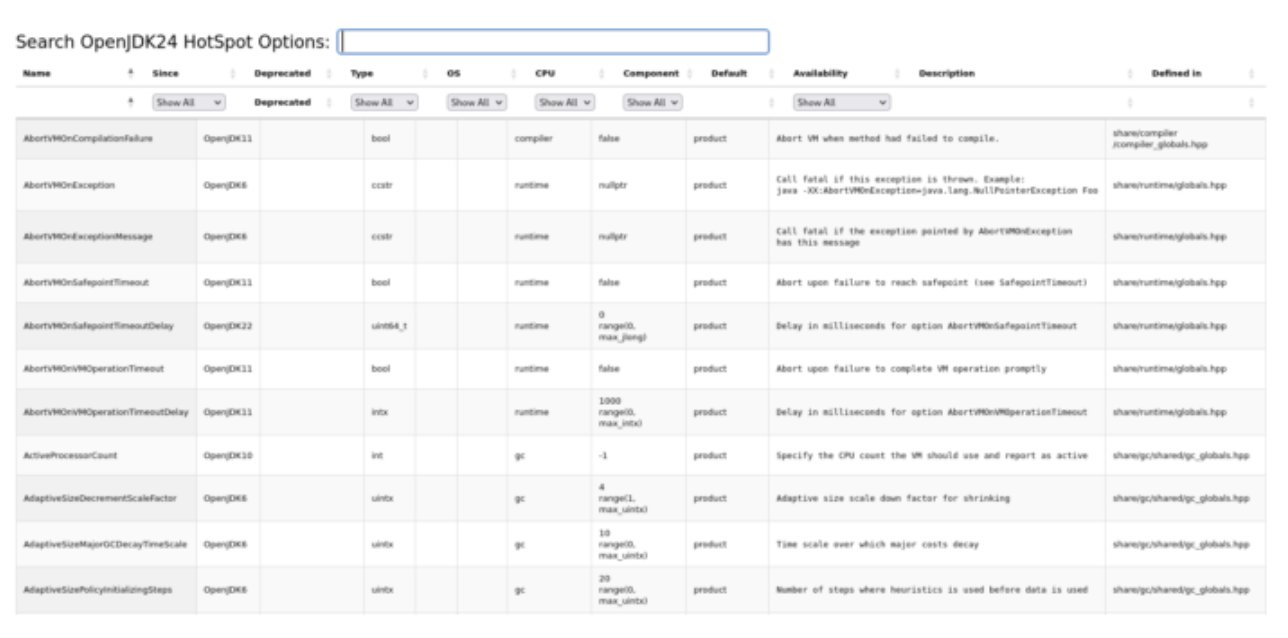Screen dimensions: 1288x638
Task: Focus the Search OpenJDK24 HotSpot Options field
Action: tap(554, 42)
